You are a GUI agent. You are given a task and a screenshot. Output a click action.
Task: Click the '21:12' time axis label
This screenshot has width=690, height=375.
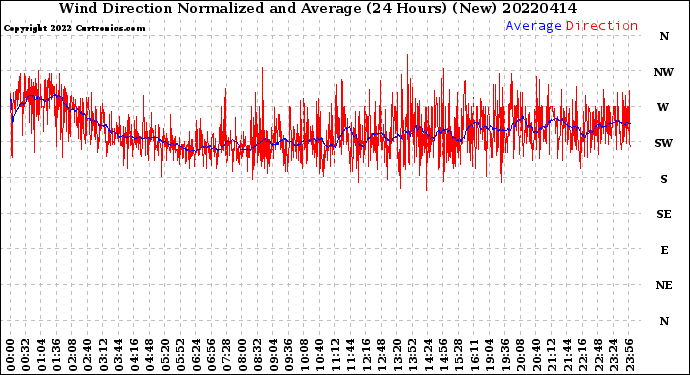(551, 355)
